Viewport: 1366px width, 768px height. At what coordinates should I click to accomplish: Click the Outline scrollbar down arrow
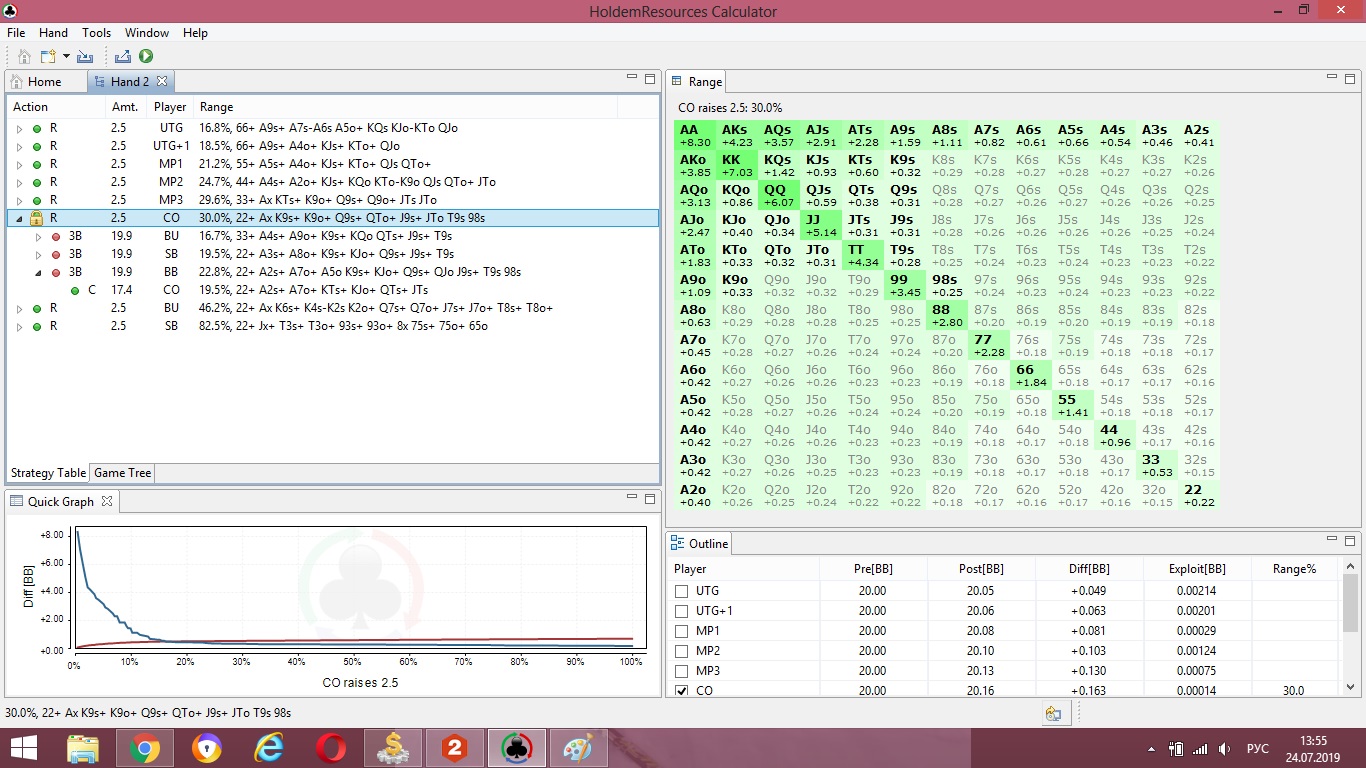(1350, 688)
